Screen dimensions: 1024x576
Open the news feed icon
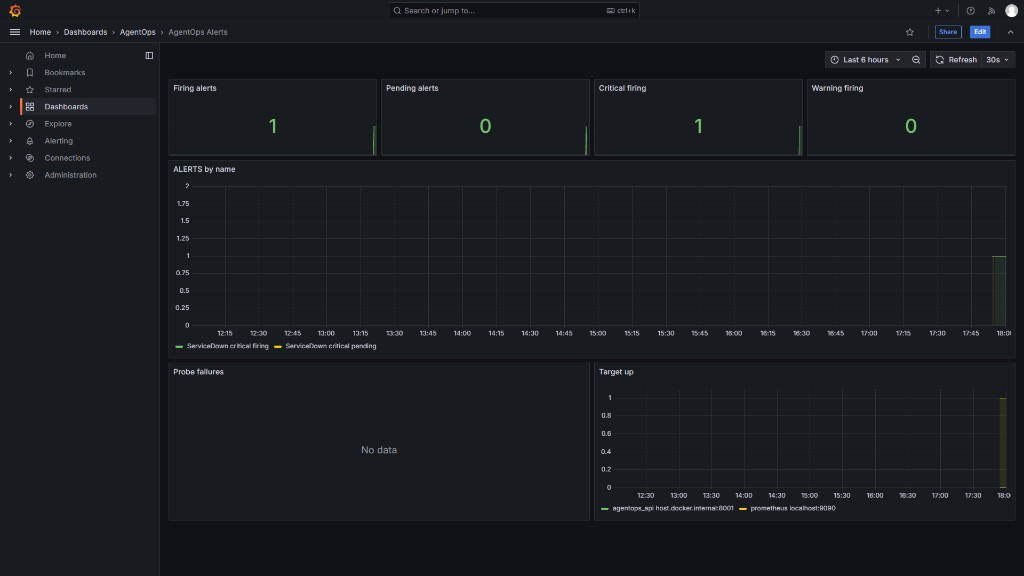991,10
